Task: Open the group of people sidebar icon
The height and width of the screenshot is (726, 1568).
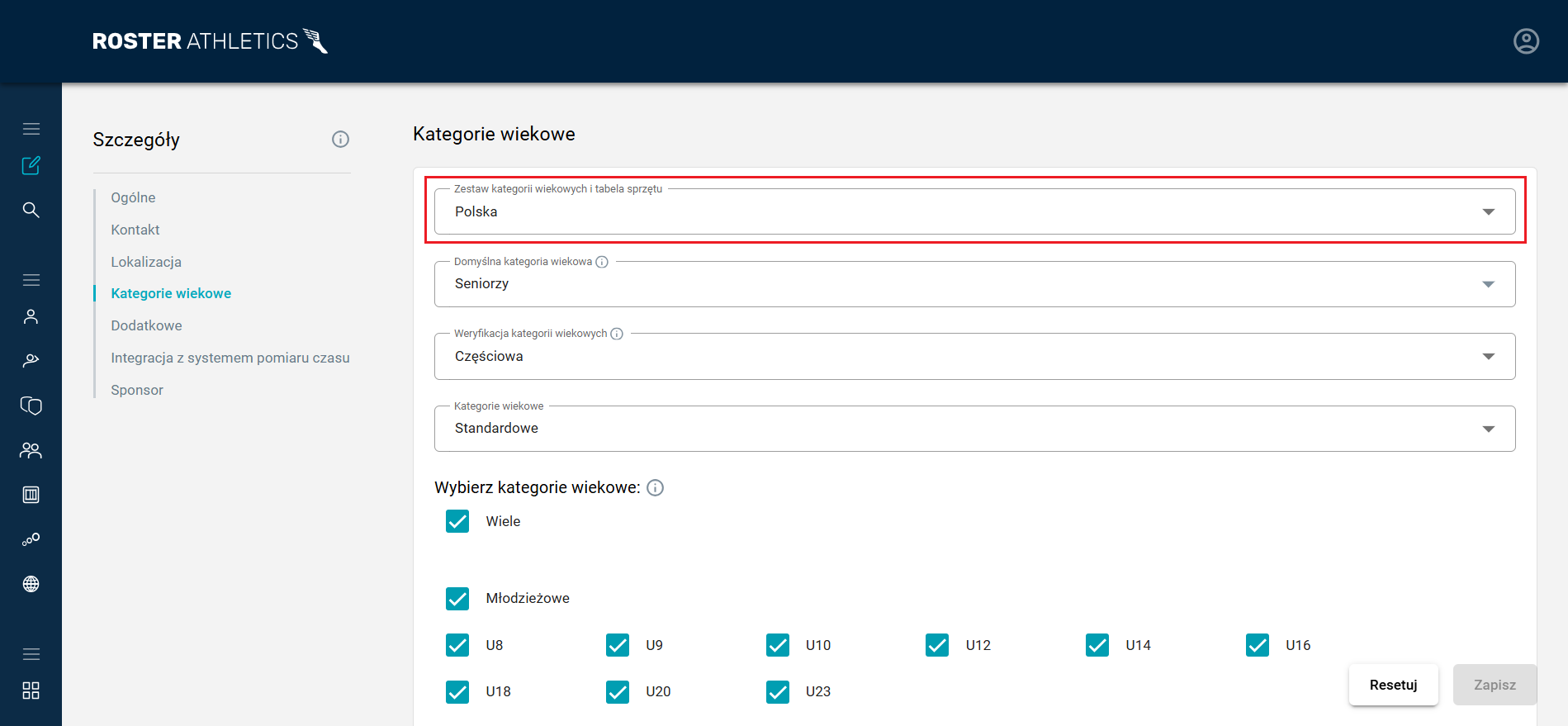Action: [31, 450]
